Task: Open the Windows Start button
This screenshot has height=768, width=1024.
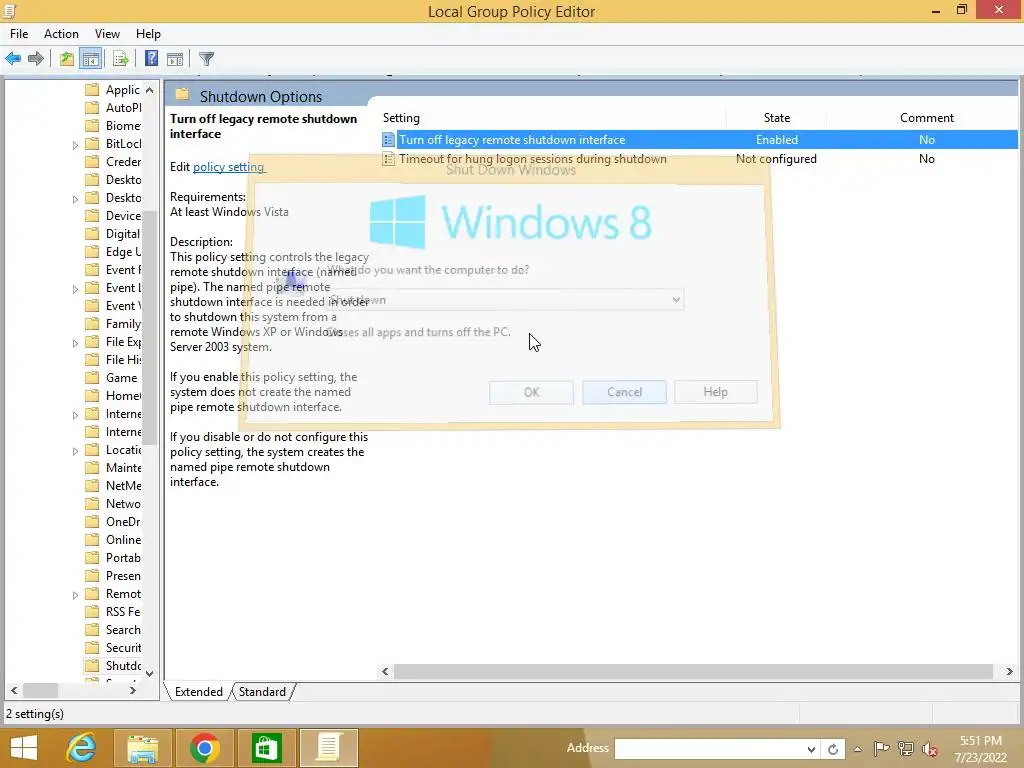Action: click(x=24, y=748)
